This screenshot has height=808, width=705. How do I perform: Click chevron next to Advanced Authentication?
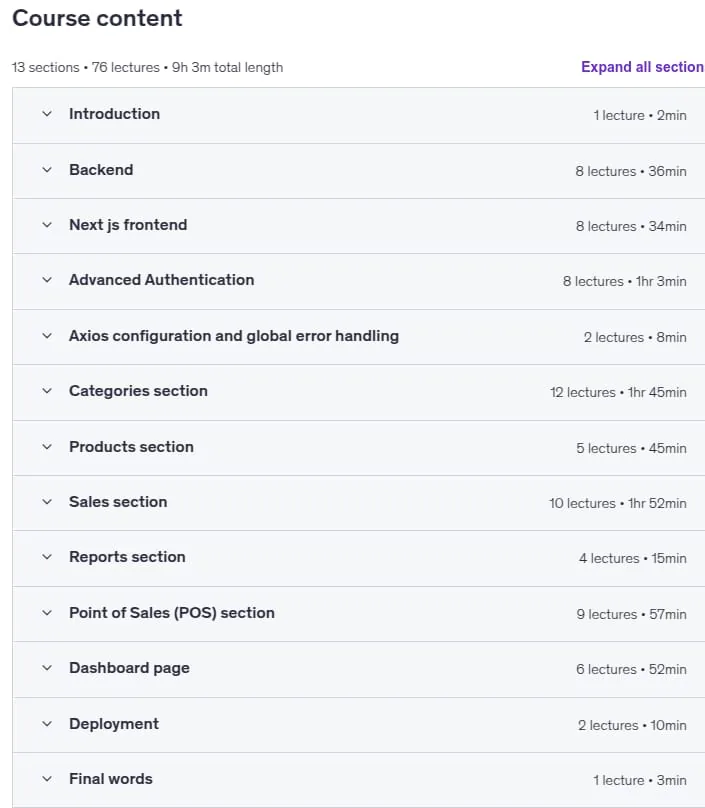click(x=47, y=280)
